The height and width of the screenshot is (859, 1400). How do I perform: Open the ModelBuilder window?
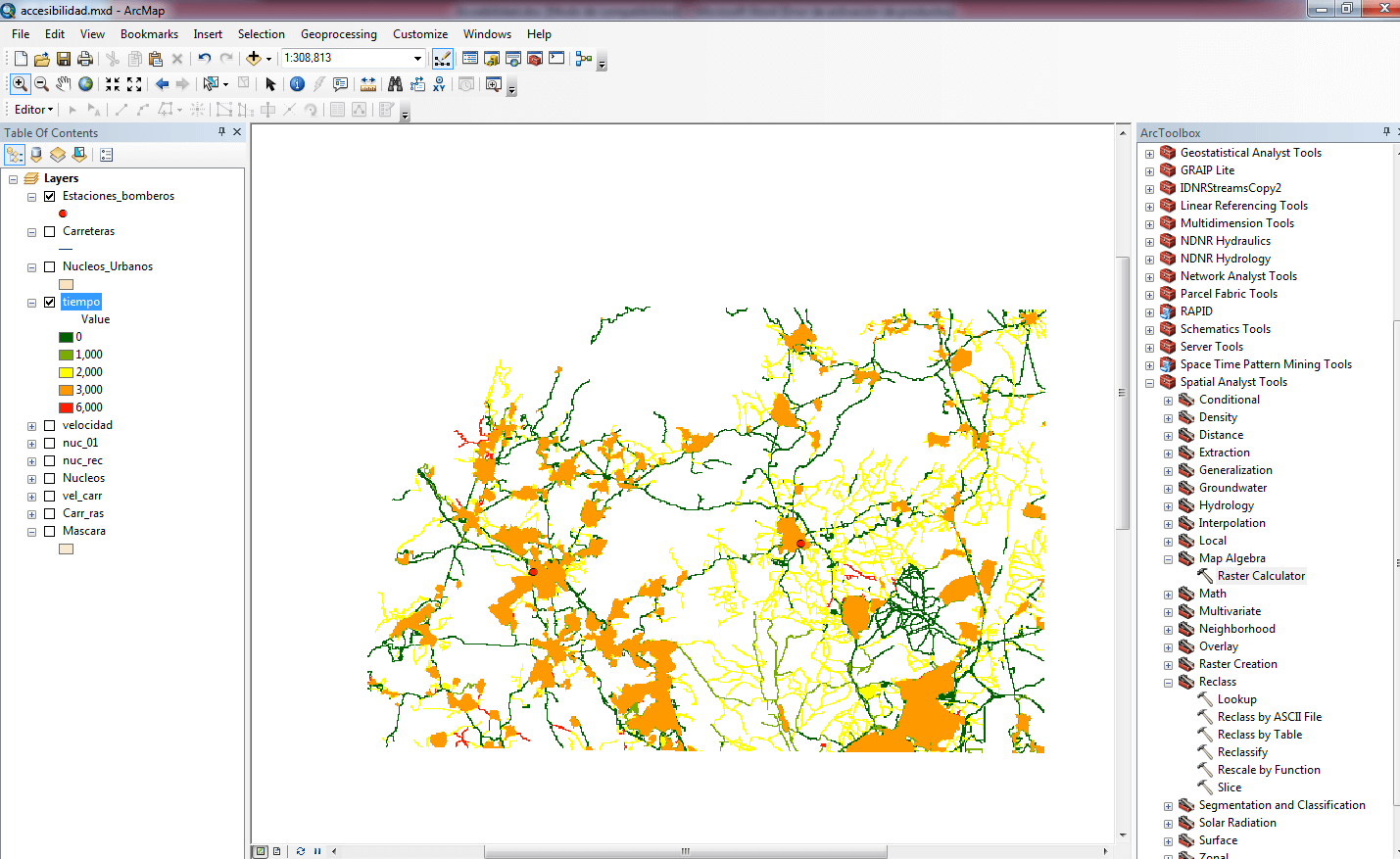[584, 59]
